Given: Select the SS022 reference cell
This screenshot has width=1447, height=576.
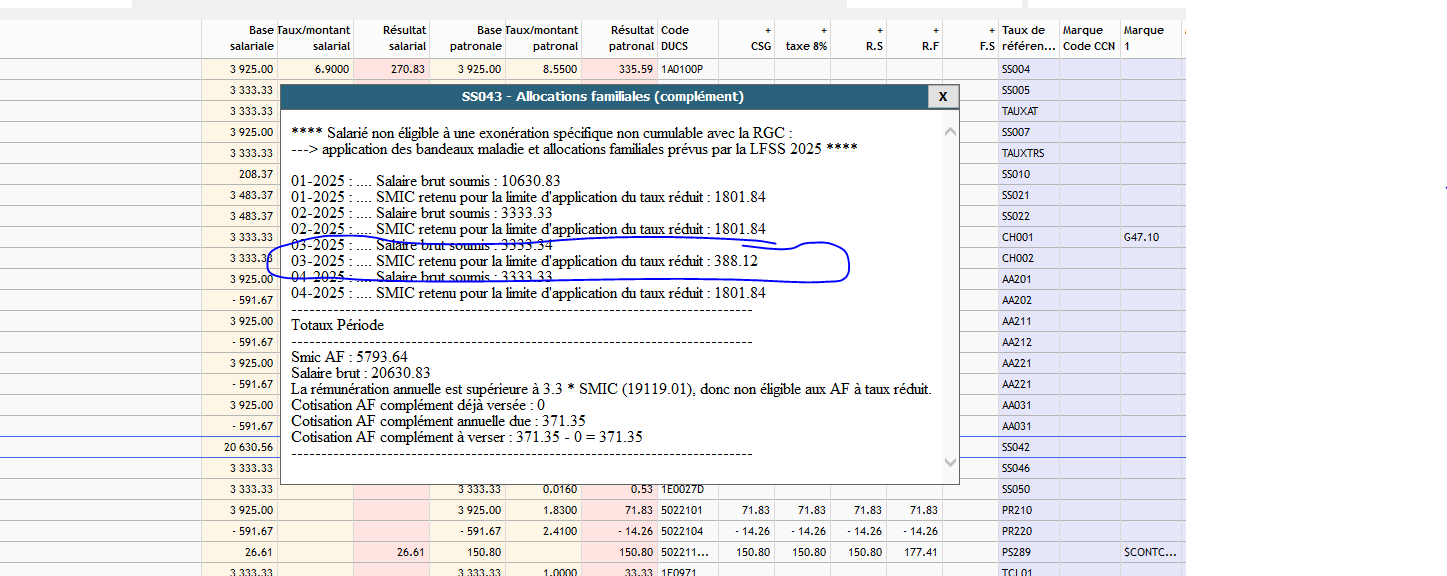Looking at the screenshot, I should pos(1029,216).
